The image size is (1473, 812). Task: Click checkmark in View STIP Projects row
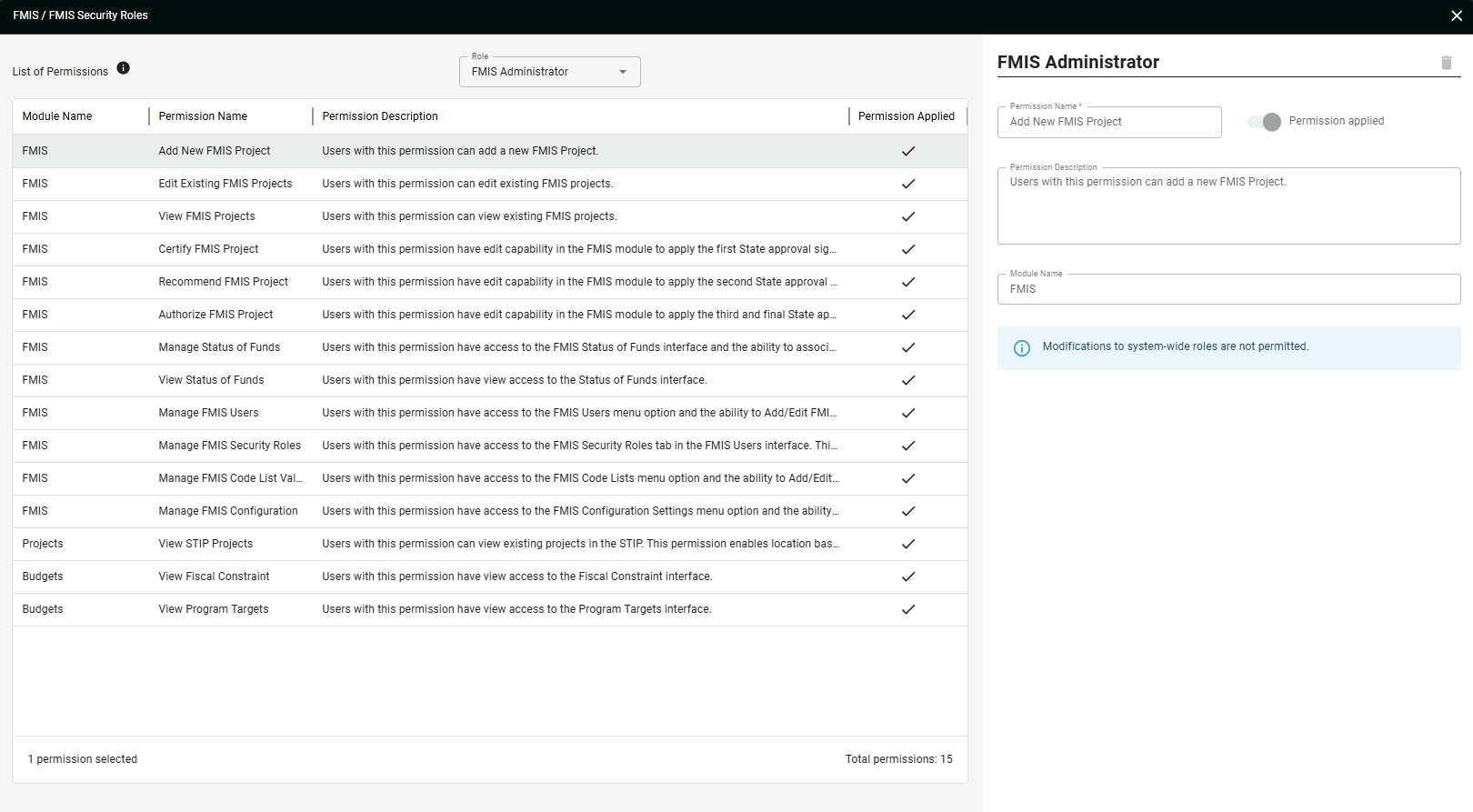908,544
